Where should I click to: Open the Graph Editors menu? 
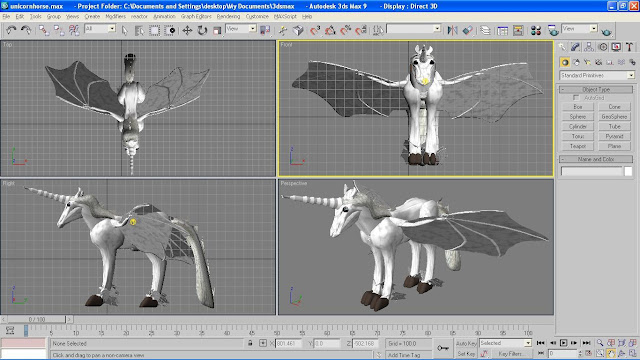pyautogui.click(x=196, y=17)
